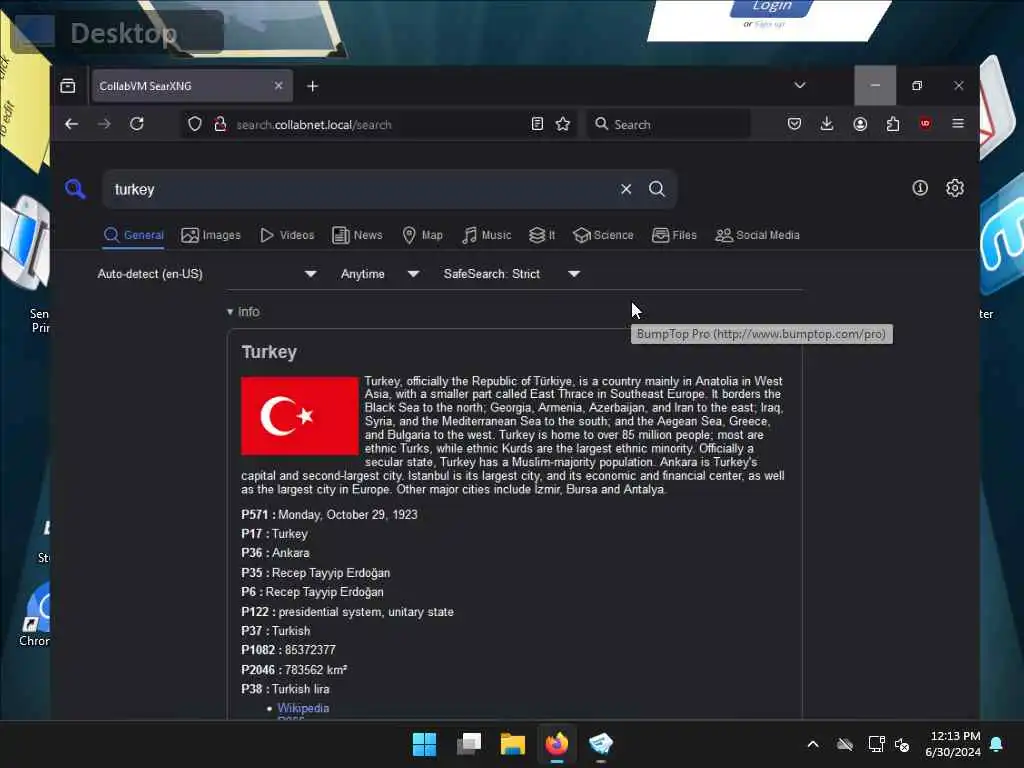Image resolution: width=1024 pixels, height=768 pixels.
Task: Click the P38 : Turkish lira row
Action: [x=285, y=689]
